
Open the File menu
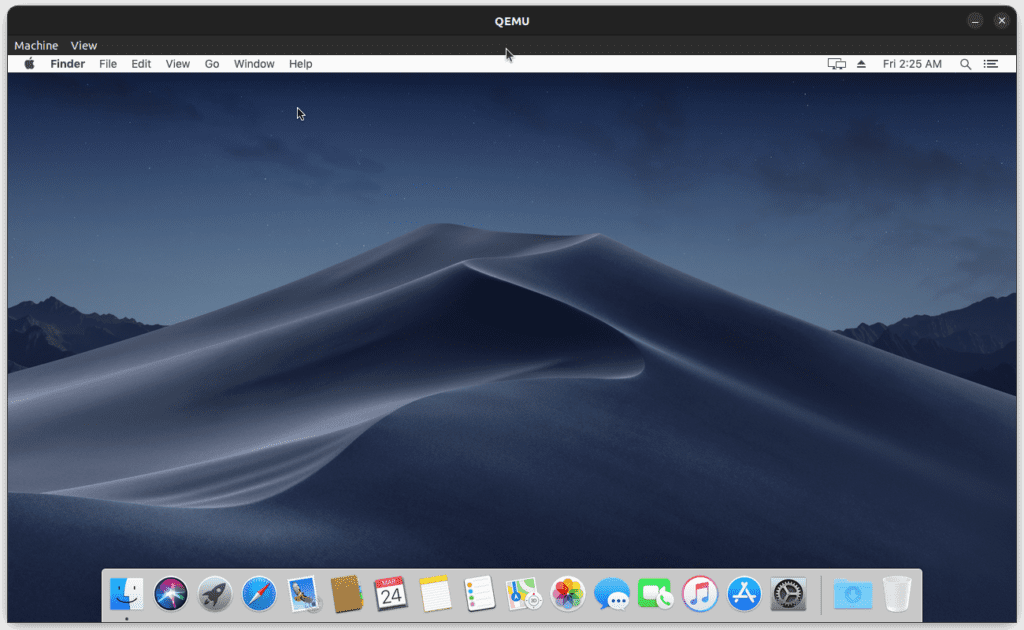(x=108, y=64)
